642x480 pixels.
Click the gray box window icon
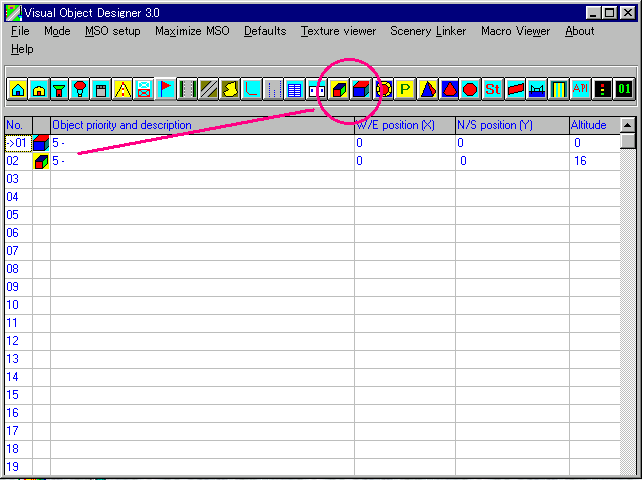[x=101, y=89]
